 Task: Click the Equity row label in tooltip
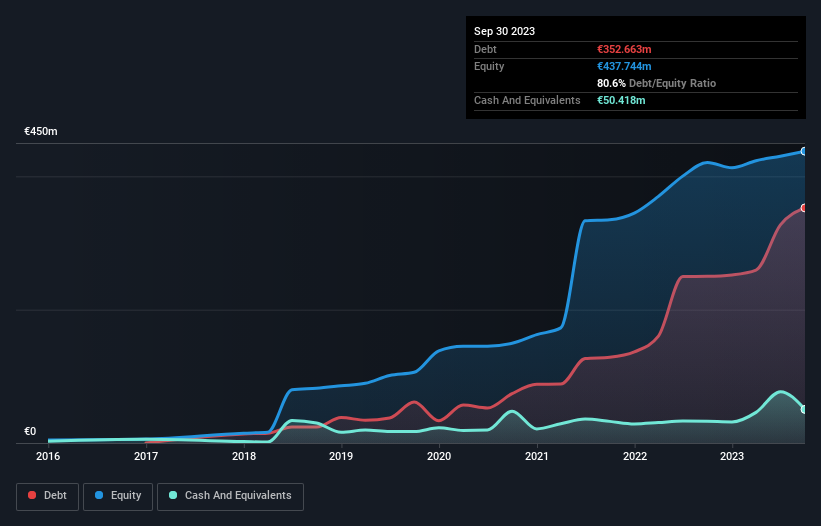489,66
